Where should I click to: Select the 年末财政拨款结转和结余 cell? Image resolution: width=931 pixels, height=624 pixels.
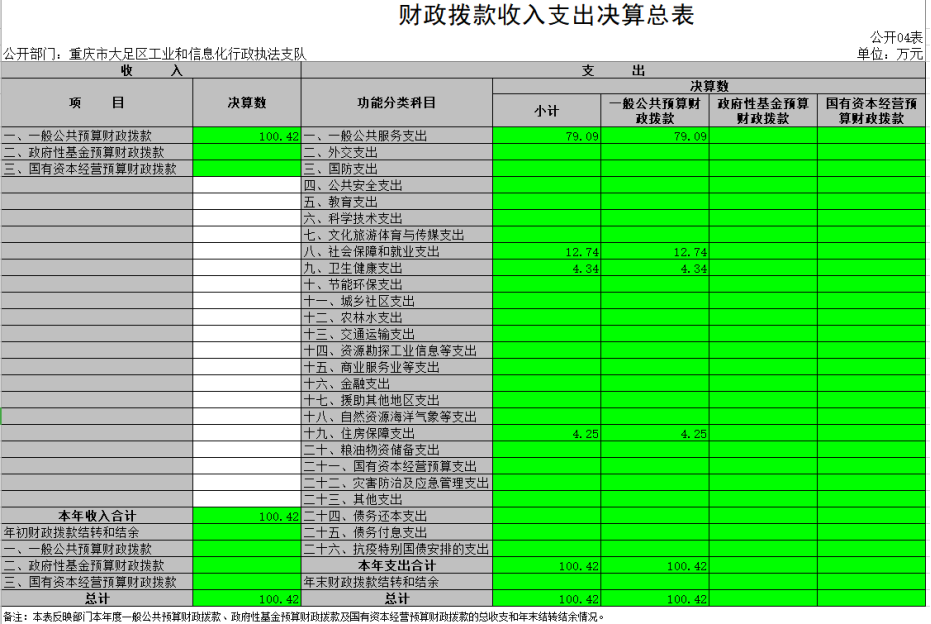[x=397, y=582]
